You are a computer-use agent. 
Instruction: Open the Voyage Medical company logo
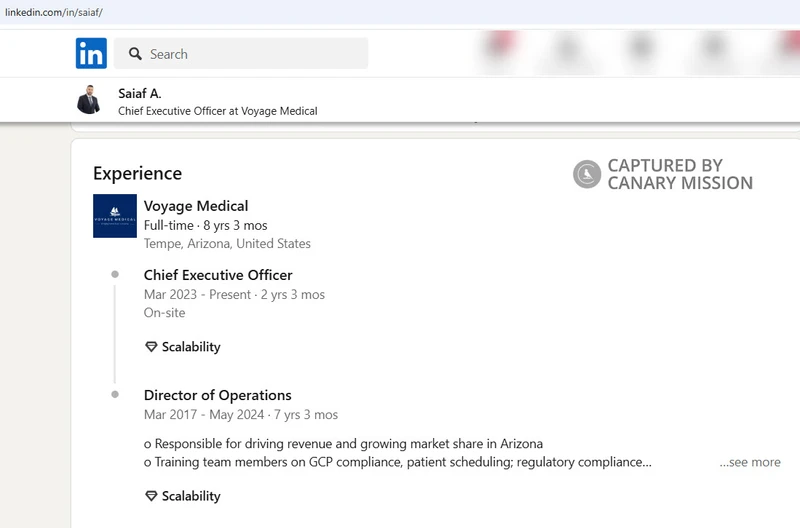point(115,216)
